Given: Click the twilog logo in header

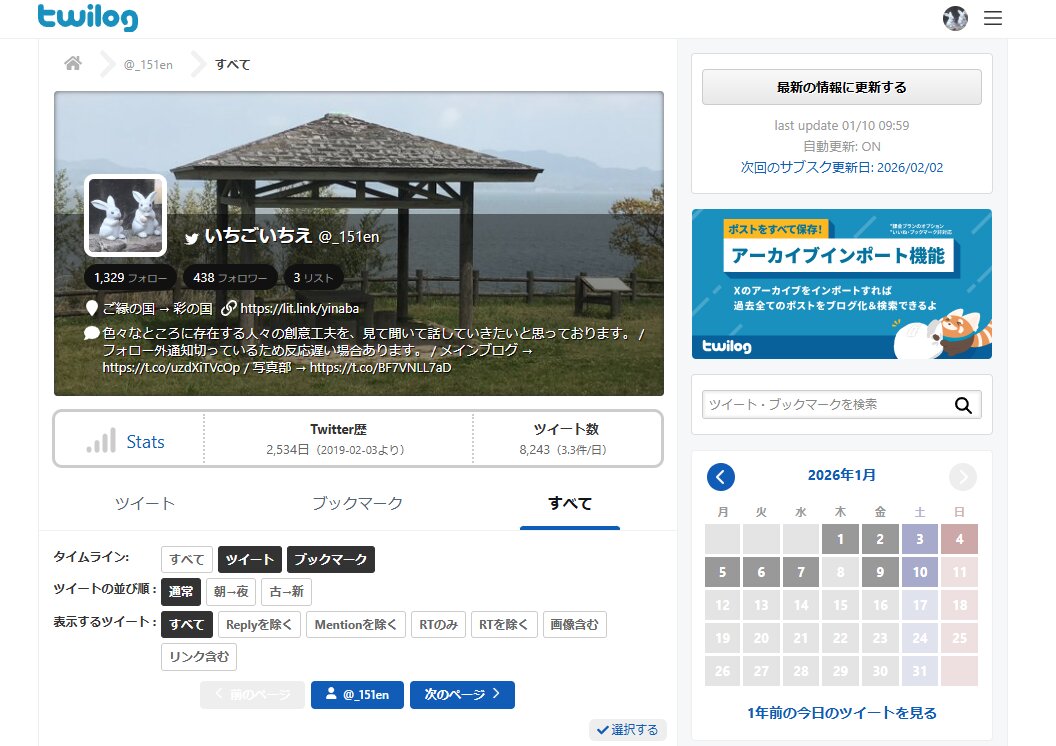Looking at the screenshot, I should point(88,17).
